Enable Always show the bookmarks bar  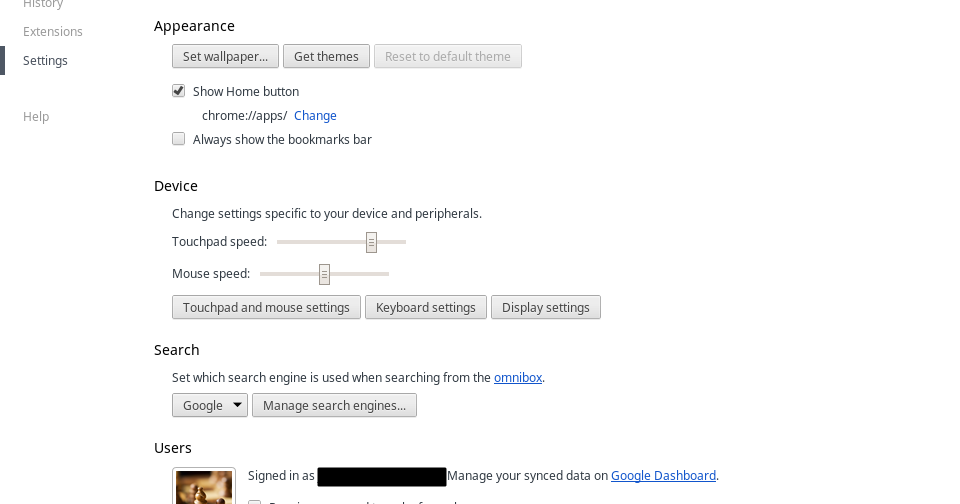[x=179, y=139]
